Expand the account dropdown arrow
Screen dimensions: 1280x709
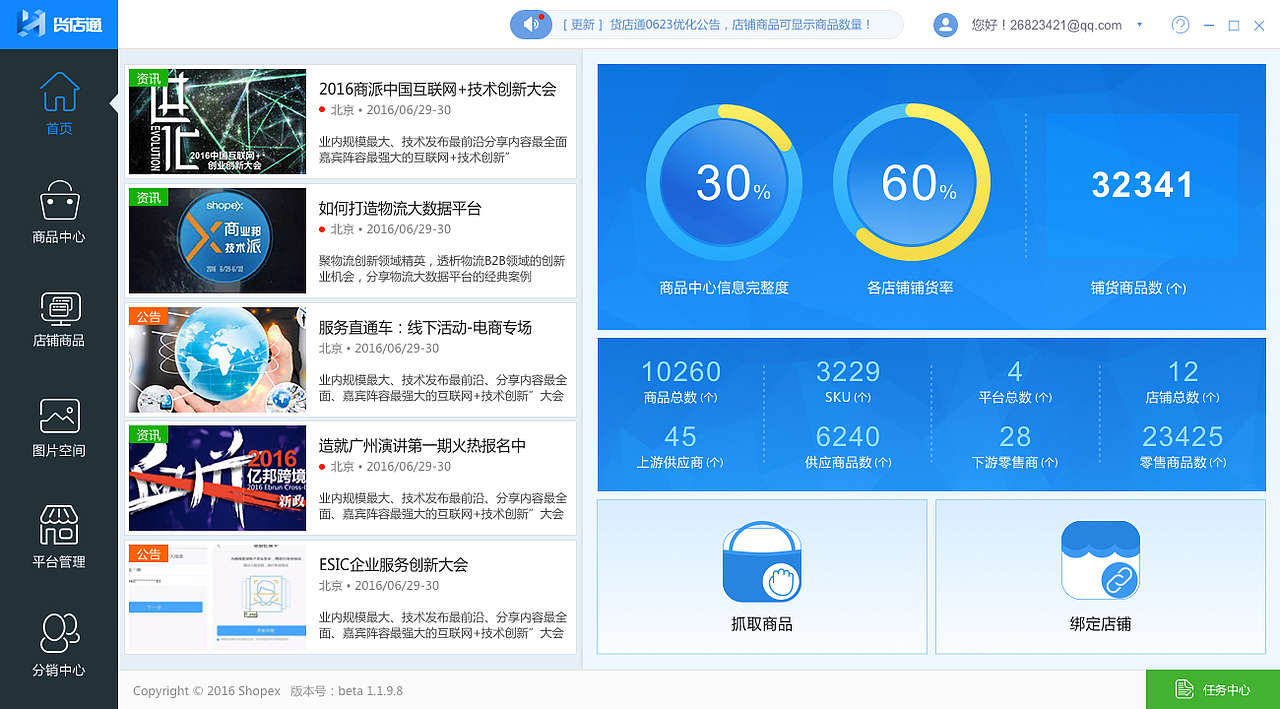coord(1139,25)
